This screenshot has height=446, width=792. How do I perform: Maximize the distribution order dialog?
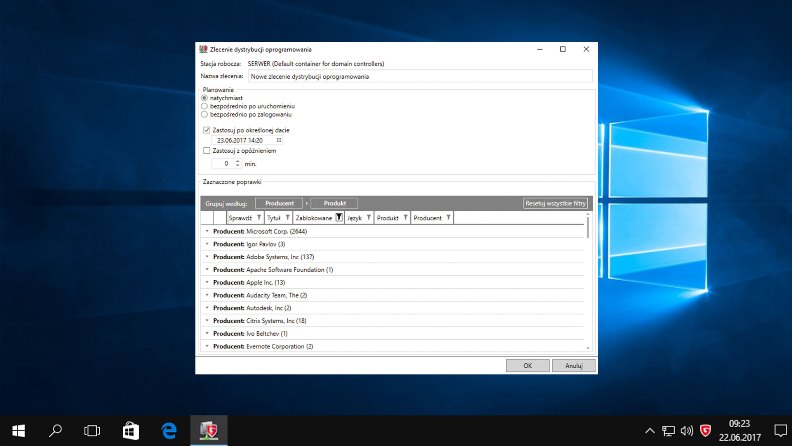(563, 49)
